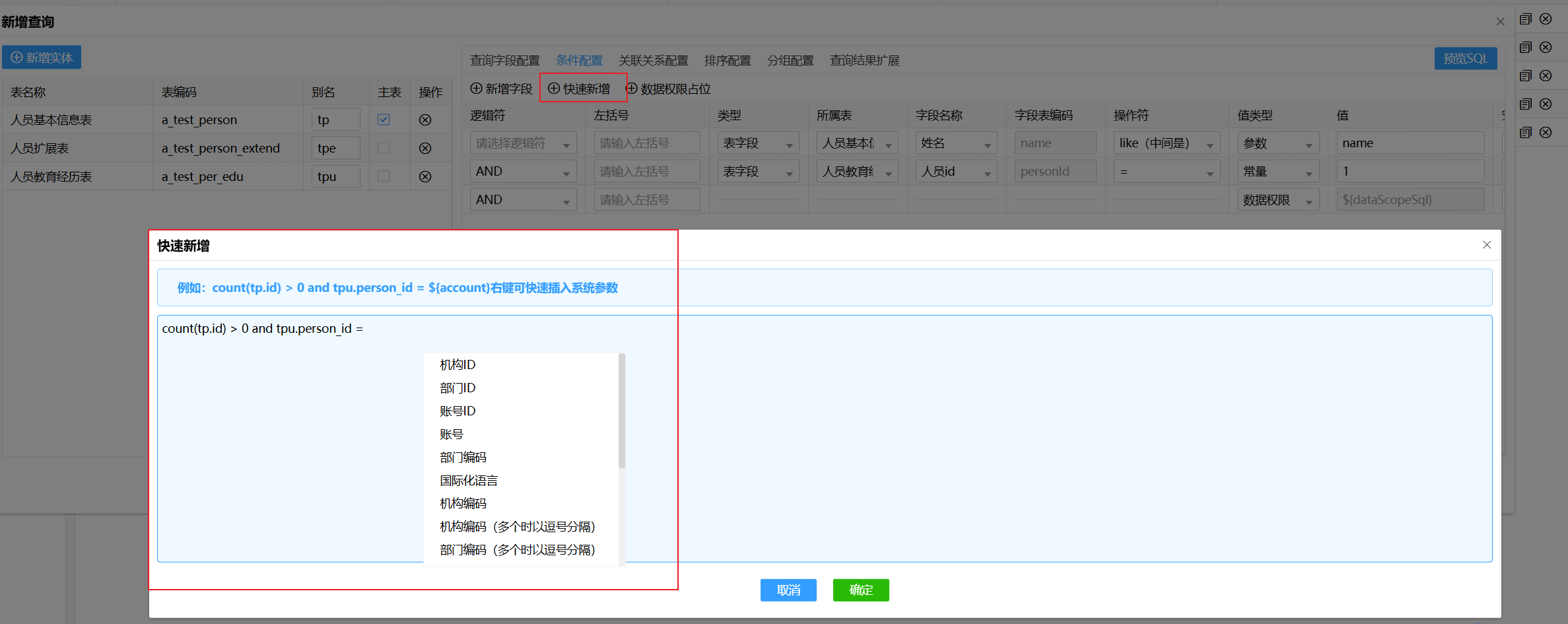
Task: Select 账号ID from the system parameter menu
Action: click(458, 411)
